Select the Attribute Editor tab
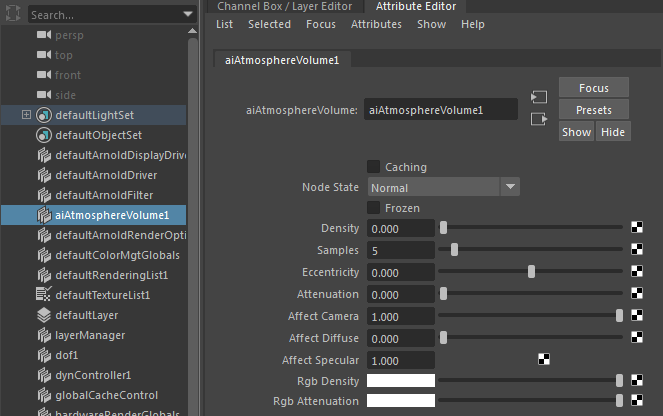This screenshot has width=663, height=416. click(416, 6)
